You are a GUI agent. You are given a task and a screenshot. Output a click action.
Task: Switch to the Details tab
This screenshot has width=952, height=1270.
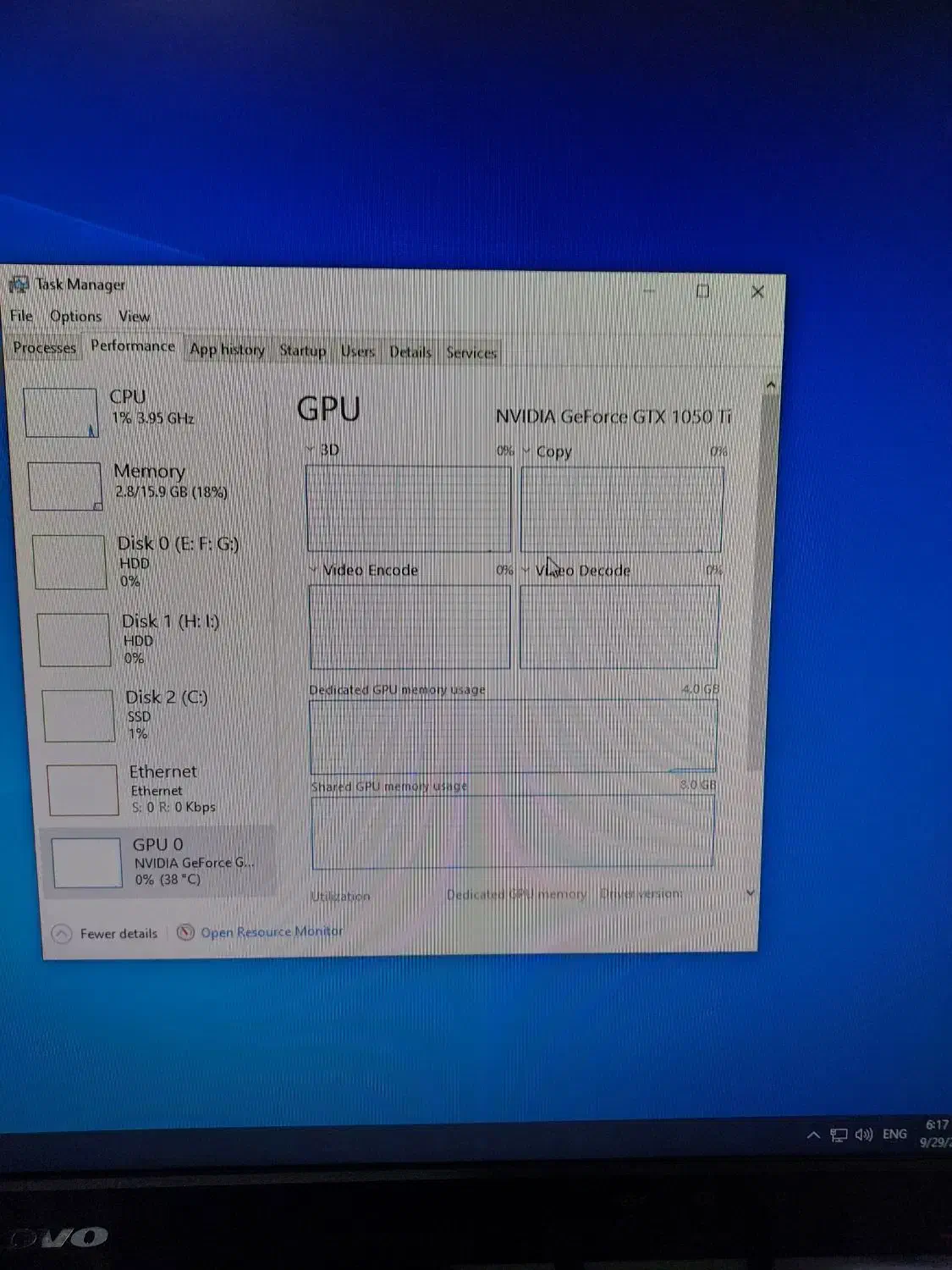click(410, 352)
